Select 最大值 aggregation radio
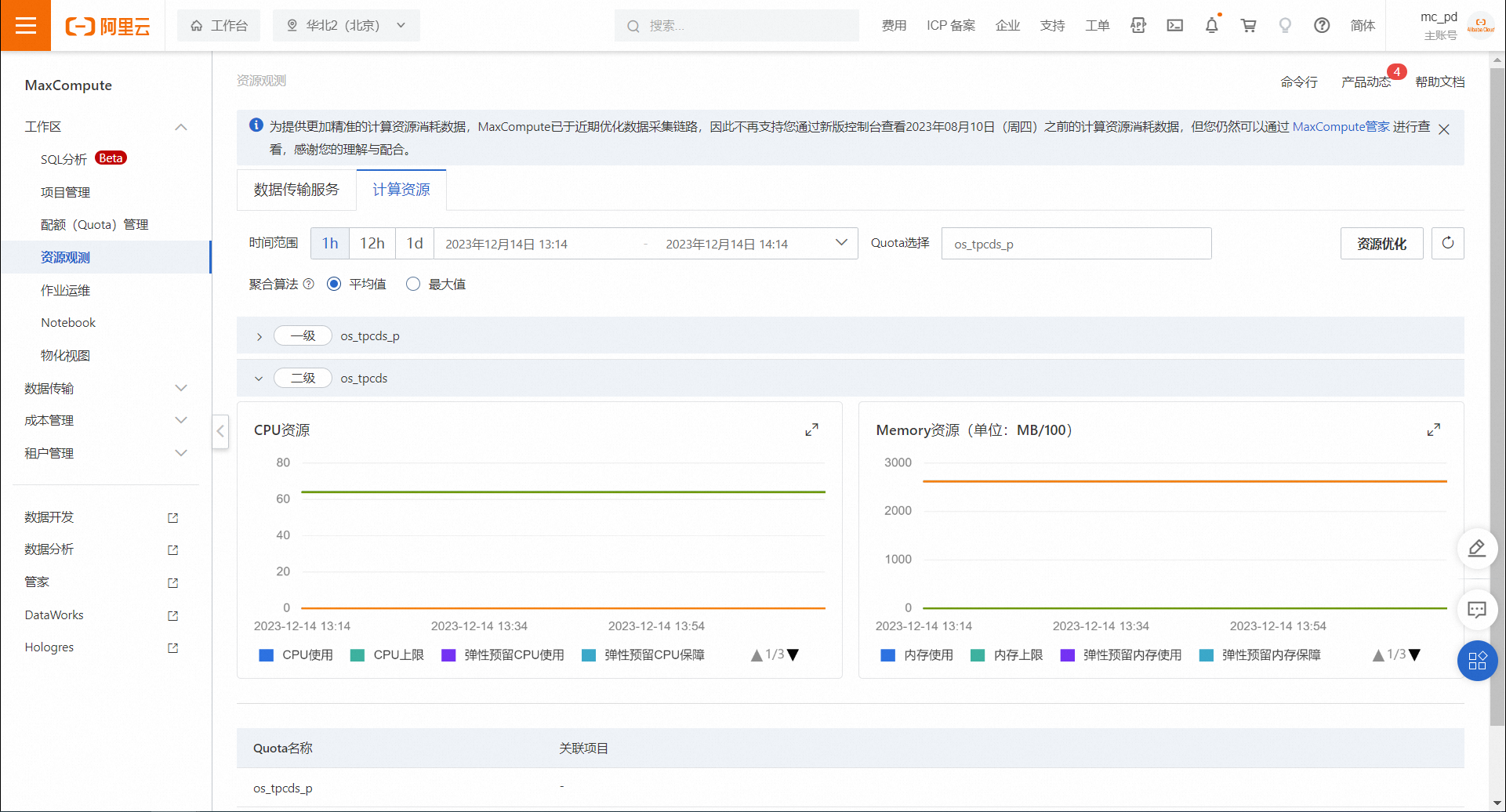1506x812 pixels. 413,284
